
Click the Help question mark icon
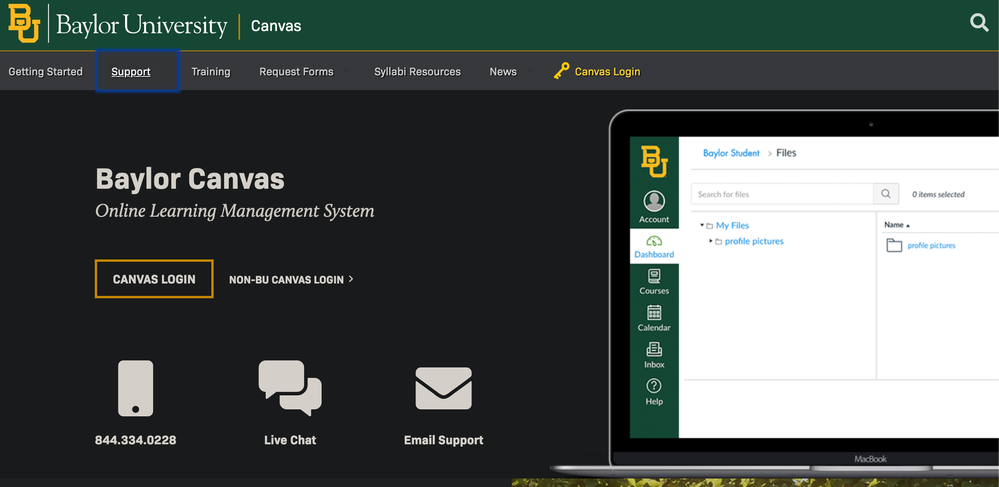tap(654, 391)
